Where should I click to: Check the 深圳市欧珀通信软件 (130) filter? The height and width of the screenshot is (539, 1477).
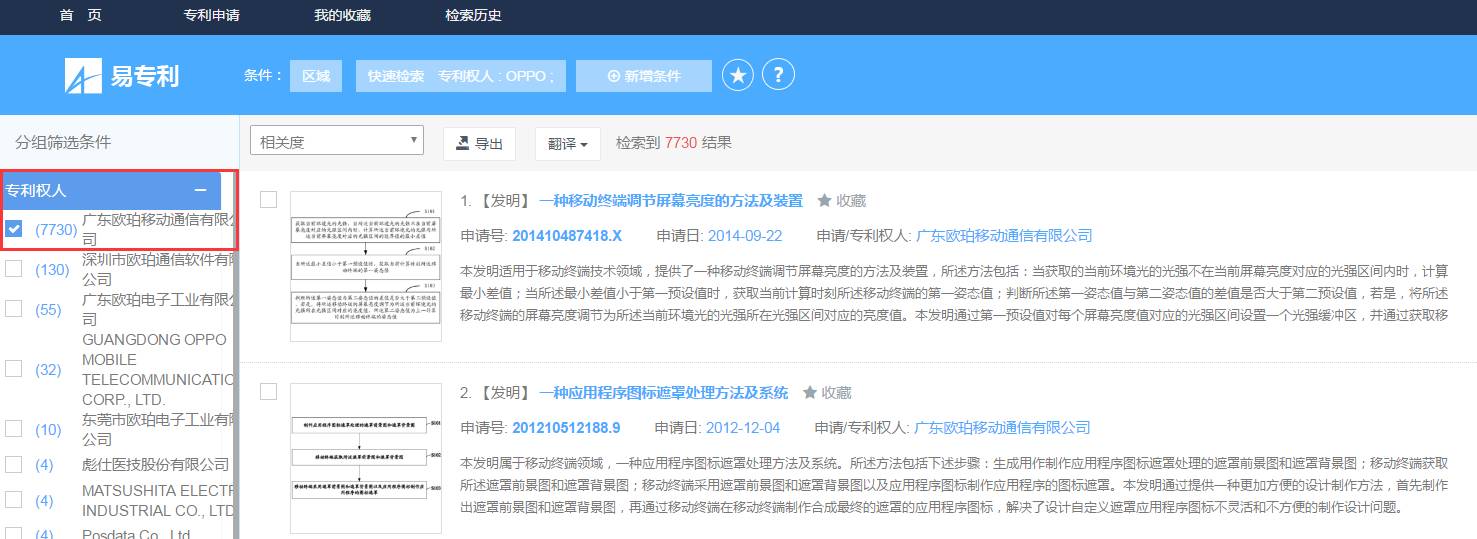click(14, 269)
